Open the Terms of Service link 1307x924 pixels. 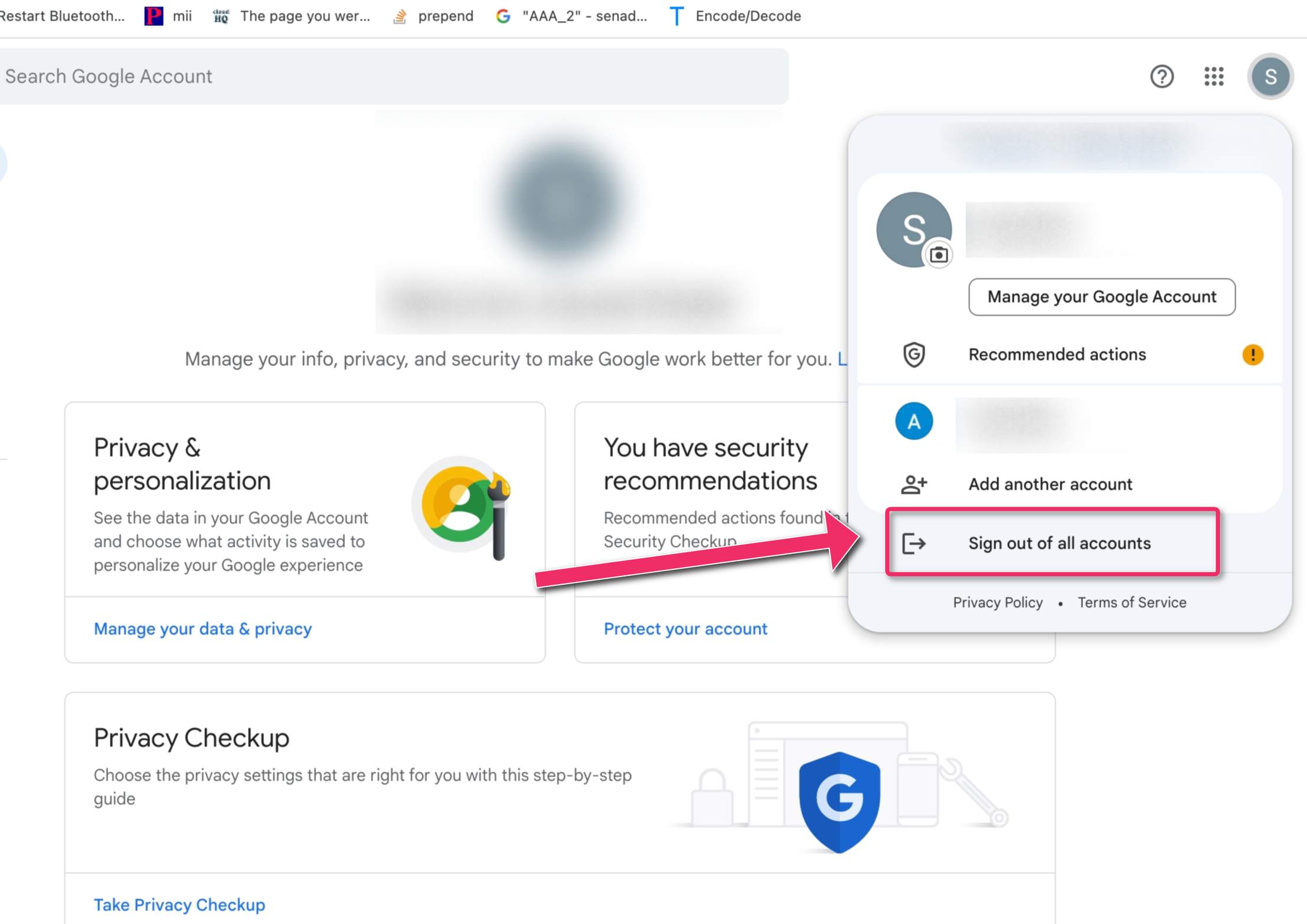pos(1132,602)
